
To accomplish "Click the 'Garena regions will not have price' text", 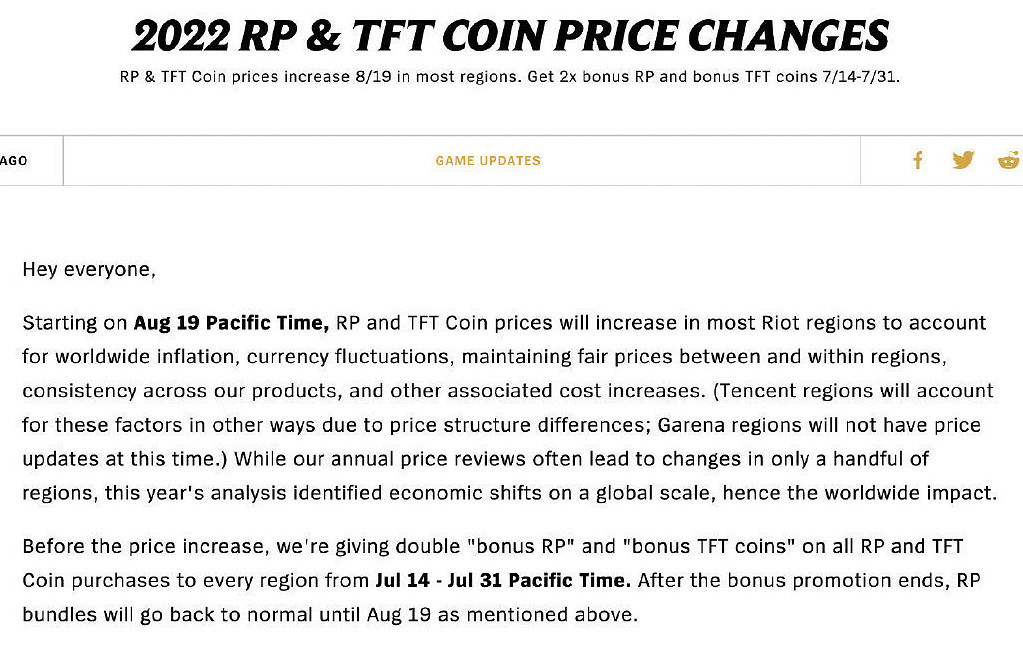I will 819,425.
